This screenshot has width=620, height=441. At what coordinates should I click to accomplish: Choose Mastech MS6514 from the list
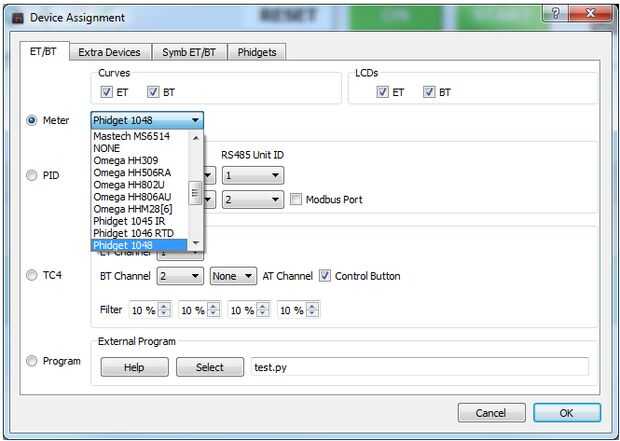(140, 136)
